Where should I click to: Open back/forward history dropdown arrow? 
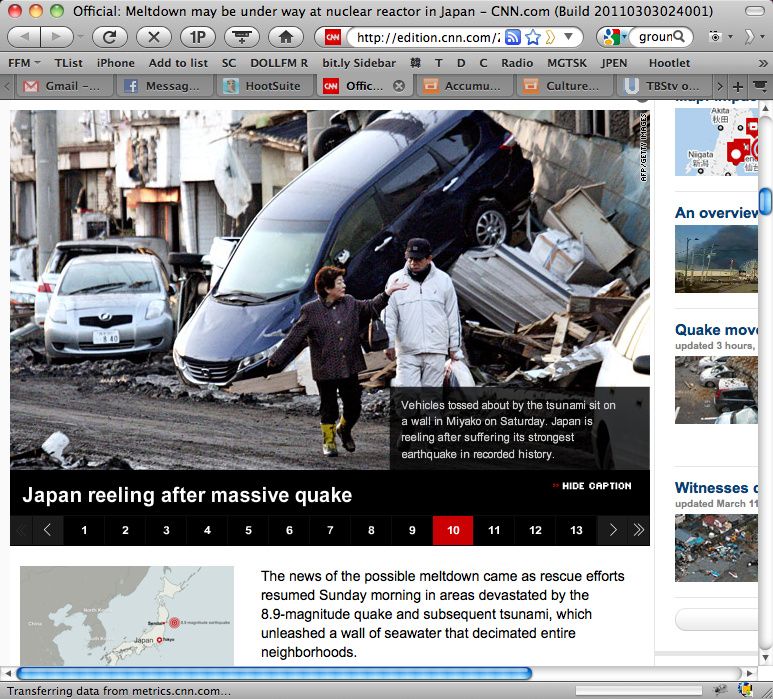pos(80,36)
